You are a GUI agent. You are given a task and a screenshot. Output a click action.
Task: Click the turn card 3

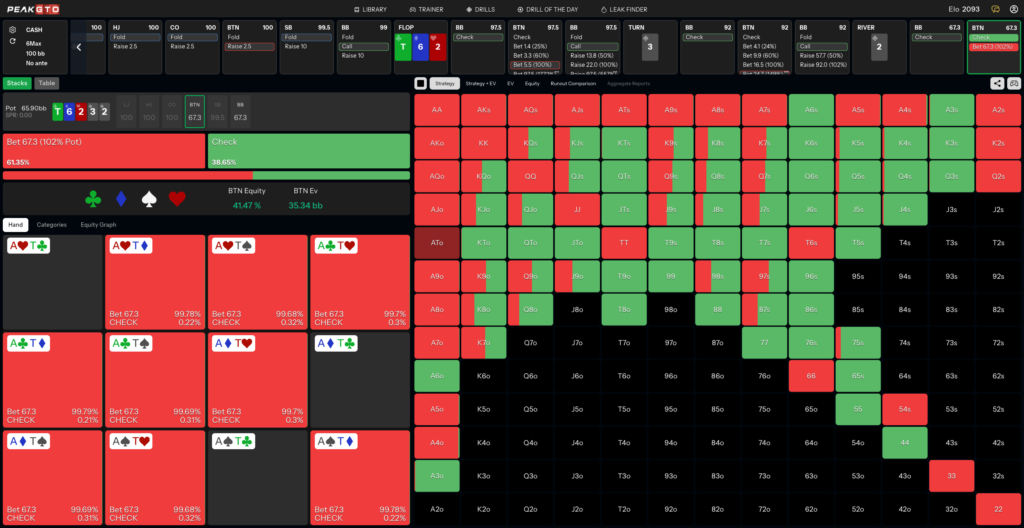pyautogui.click(x=650, y=47)
